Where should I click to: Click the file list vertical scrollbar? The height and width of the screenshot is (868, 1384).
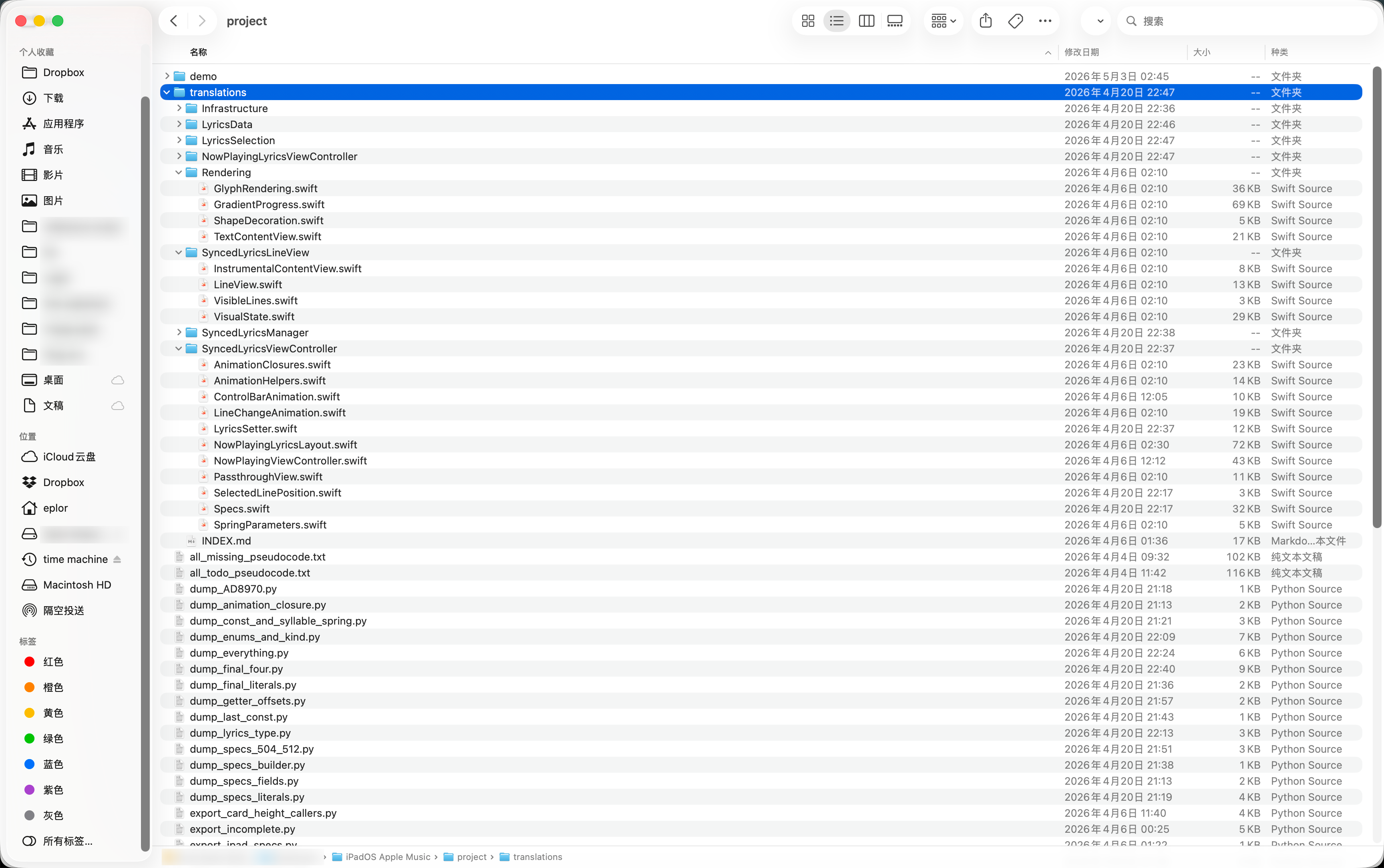point(1376,297)
